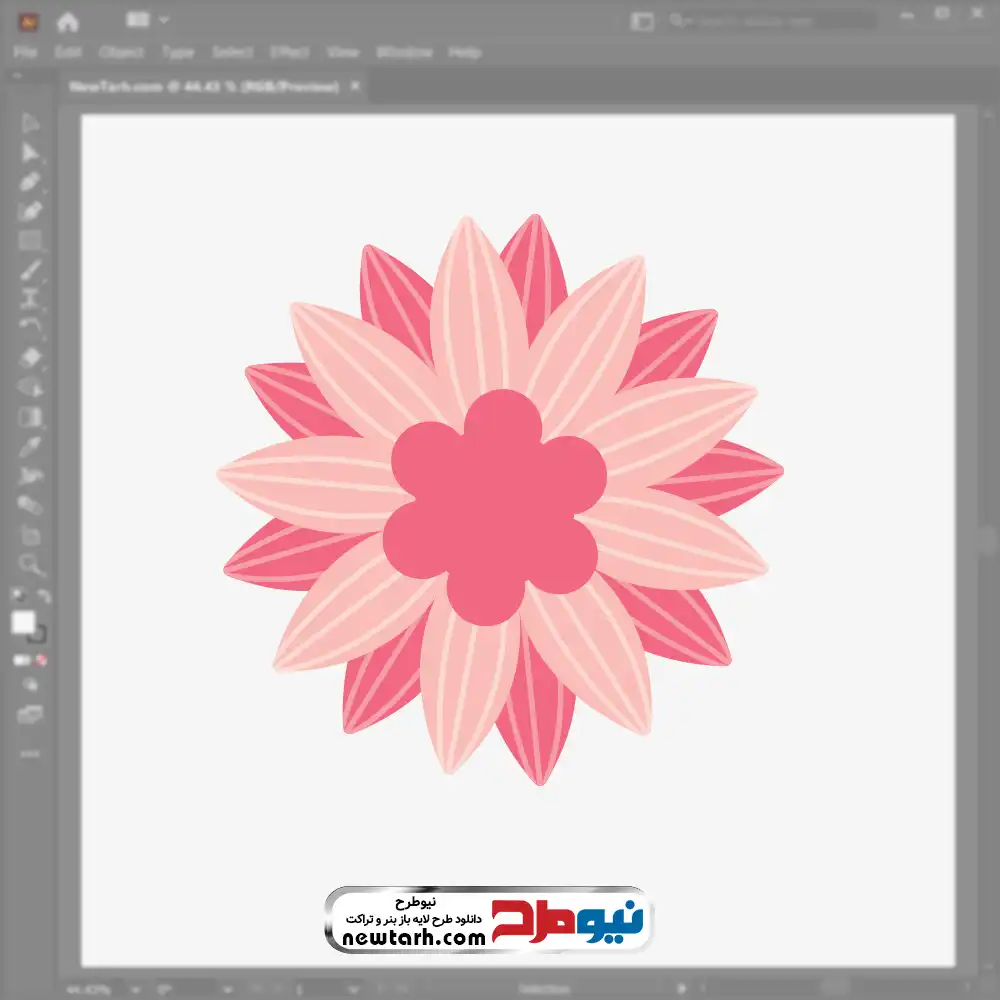Screen dimensions: 1000x1000
Task: Select the Selection tool arrow
Action: 30,124
